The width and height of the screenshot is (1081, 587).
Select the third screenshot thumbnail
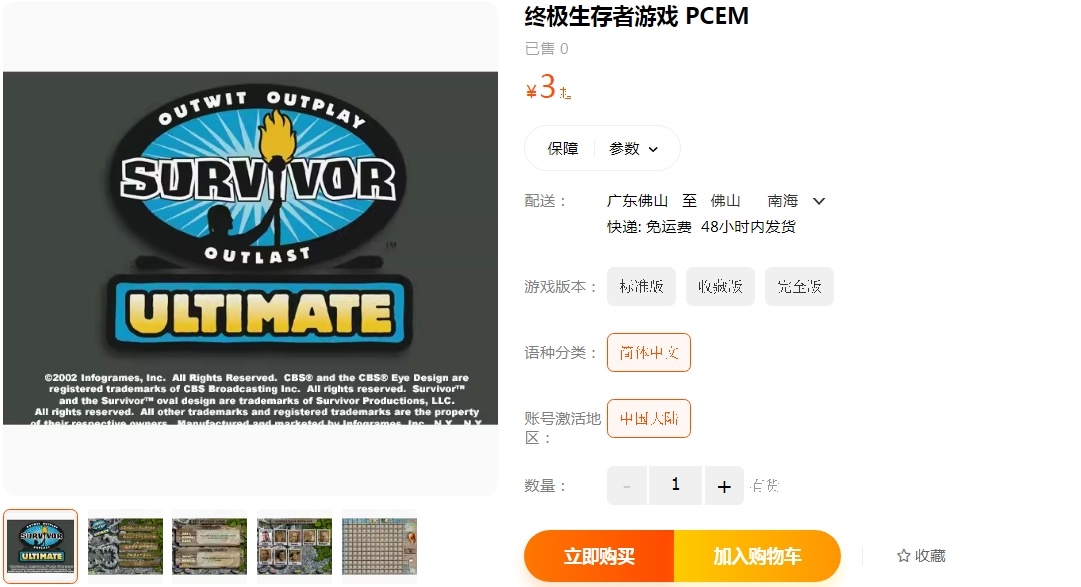[x=210, y=546]
